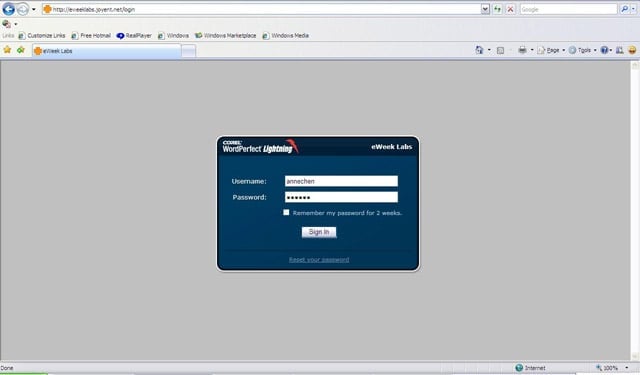Open the Page menu
The width and height of the screenshot is (640, 375).
pos(551,50)
